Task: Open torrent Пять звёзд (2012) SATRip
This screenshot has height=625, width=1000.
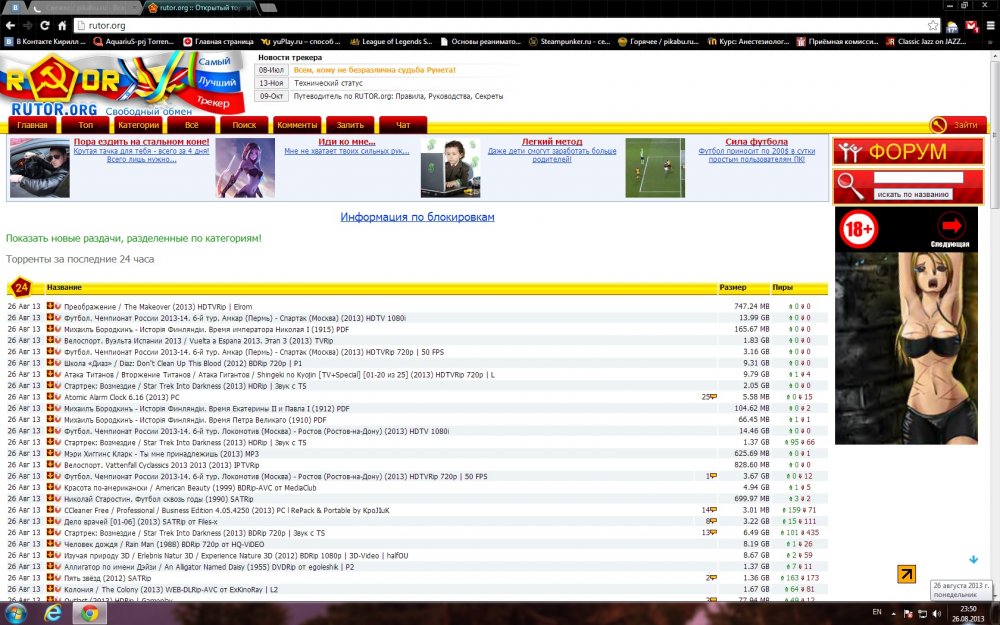Action: click(108, 578)
